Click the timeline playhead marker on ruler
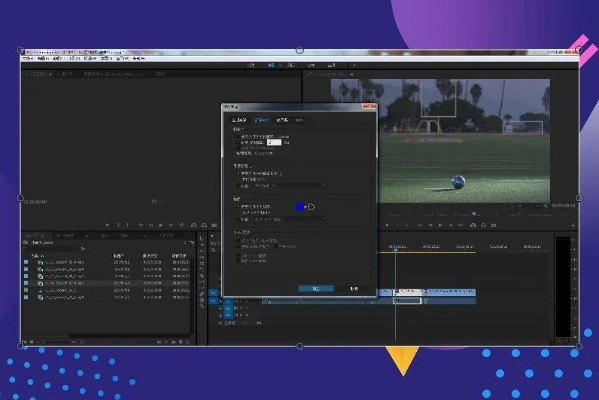This screenshot has height=400, width=599. [395, 249]
